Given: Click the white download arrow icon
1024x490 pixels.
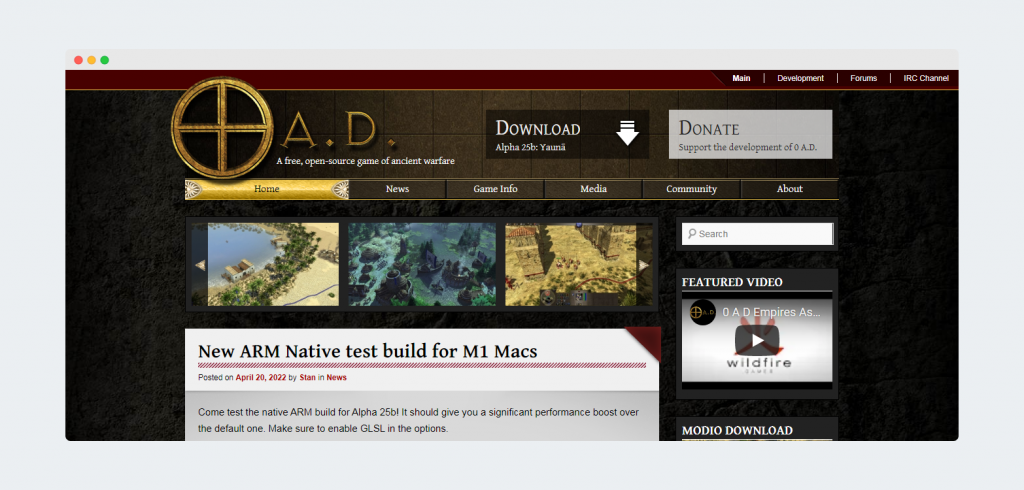Looking at the screenshot, I should tap(628, 133).
